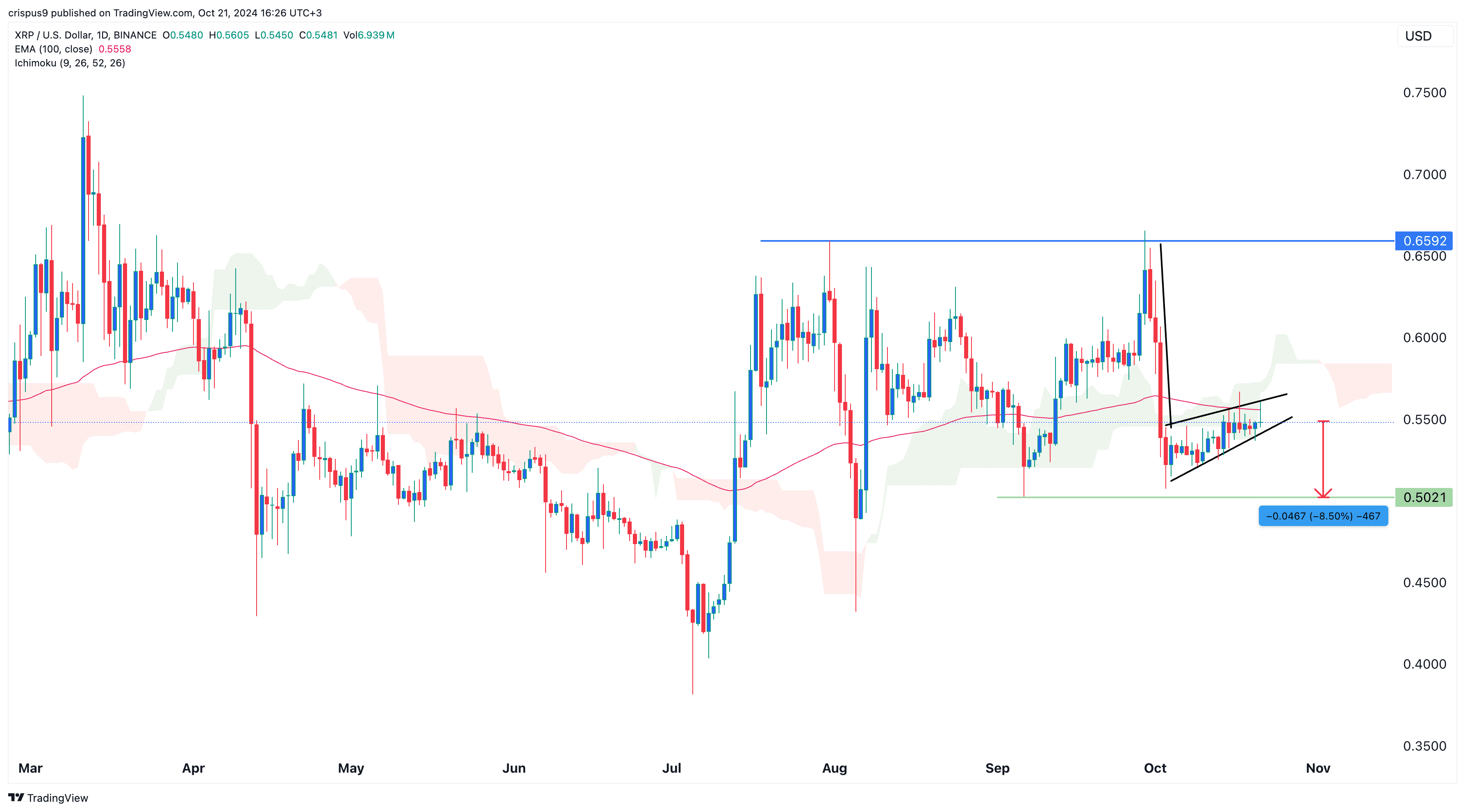1465x812 pixels.
Task: Click the 0.7000 price axis label
Action: 1424,175
